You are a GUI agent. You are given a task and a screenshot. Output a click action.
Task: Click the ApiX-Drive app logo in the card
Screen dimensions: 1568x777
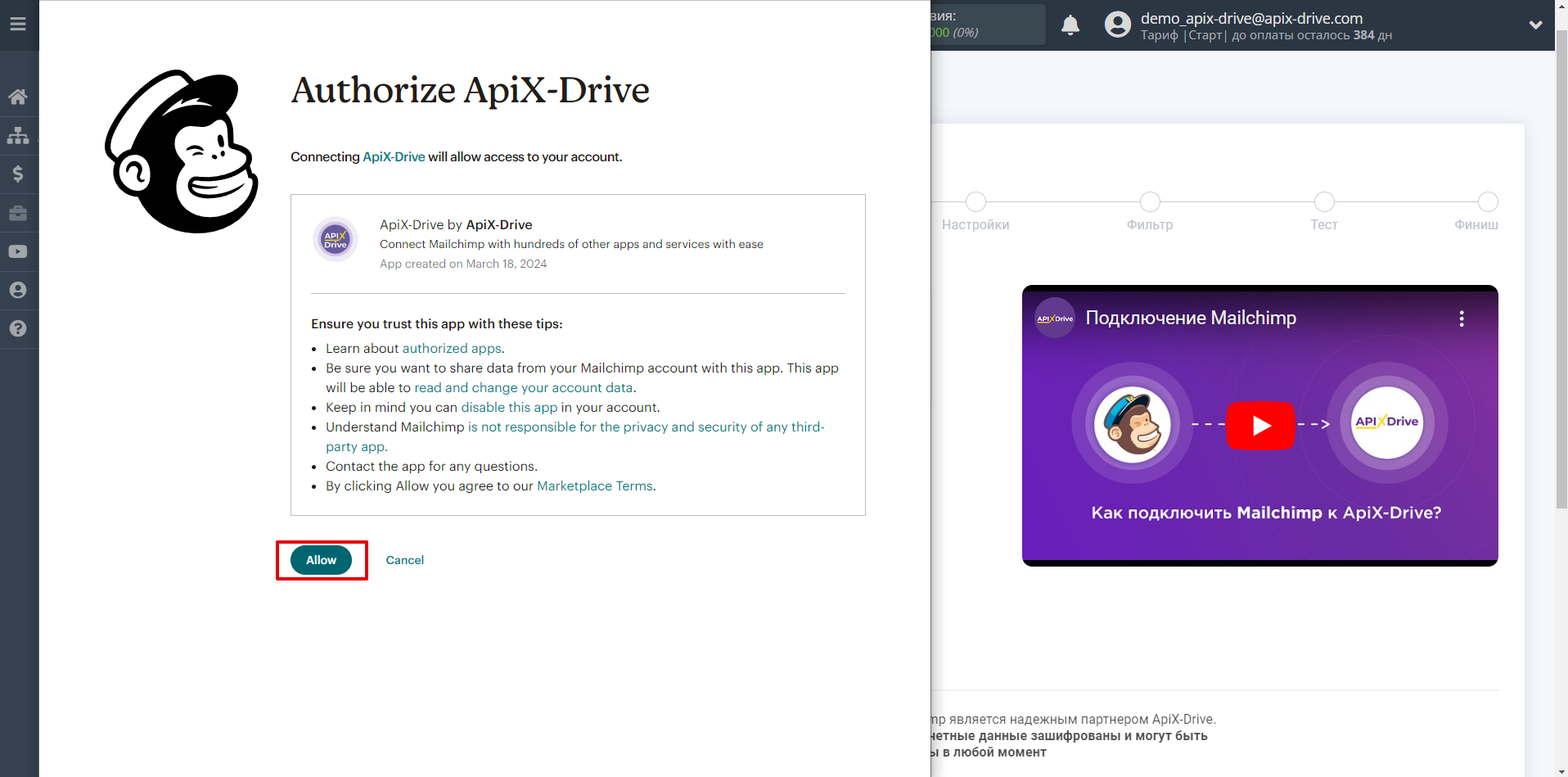pos(336,239)
